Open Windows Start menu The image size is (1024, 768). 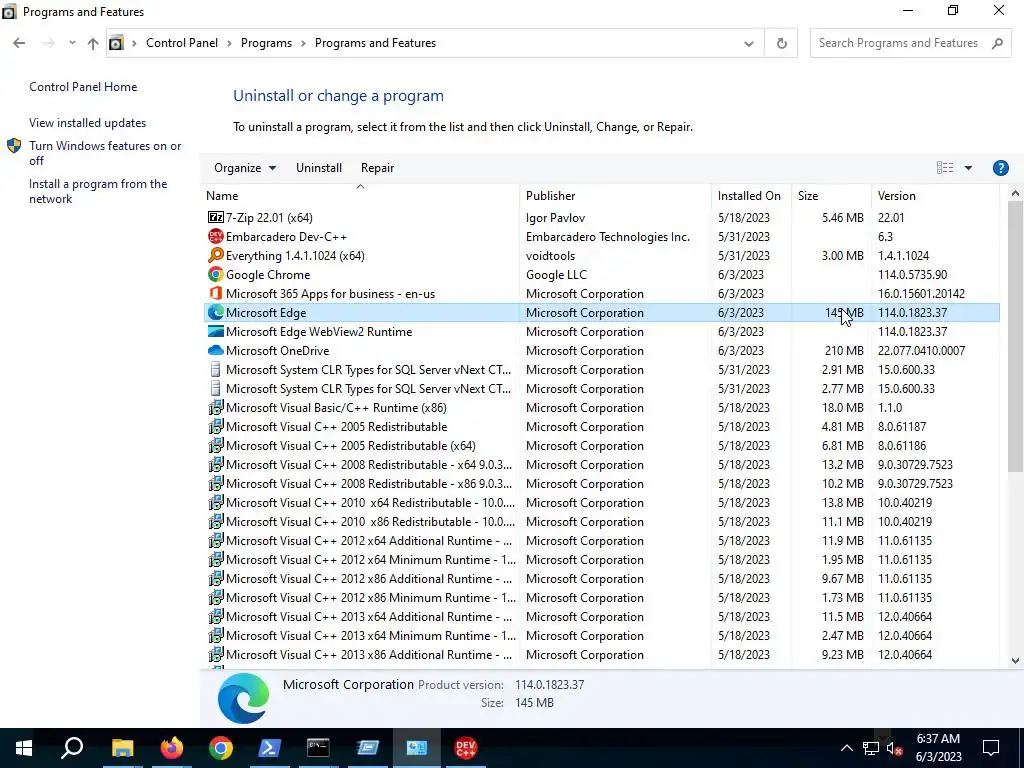point(24,748)
